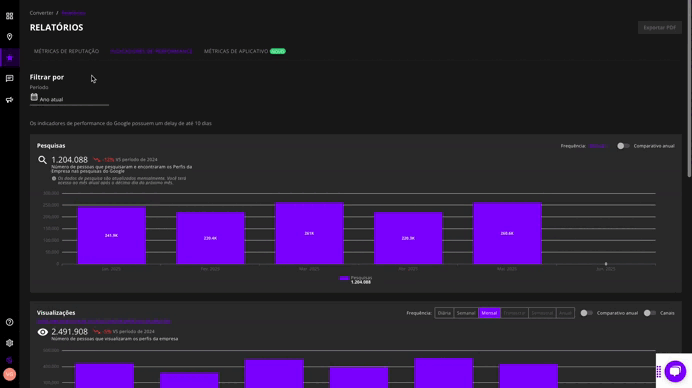
Task: Open the chat messages sidebar icon
Action: (x=9, y=78)
